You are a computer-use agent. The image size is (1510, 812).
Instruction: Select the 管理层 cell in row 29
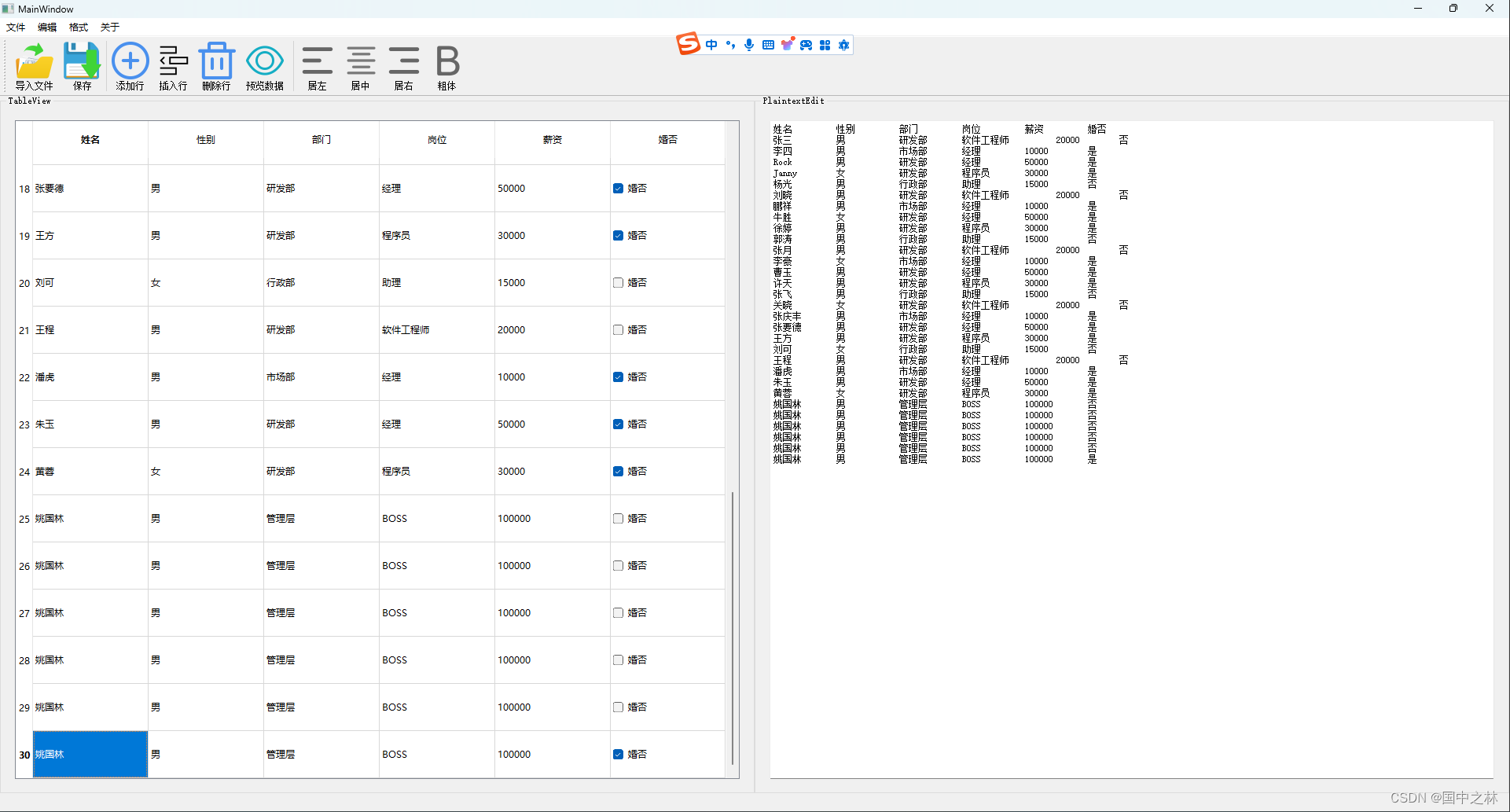[x=321, y=707]
